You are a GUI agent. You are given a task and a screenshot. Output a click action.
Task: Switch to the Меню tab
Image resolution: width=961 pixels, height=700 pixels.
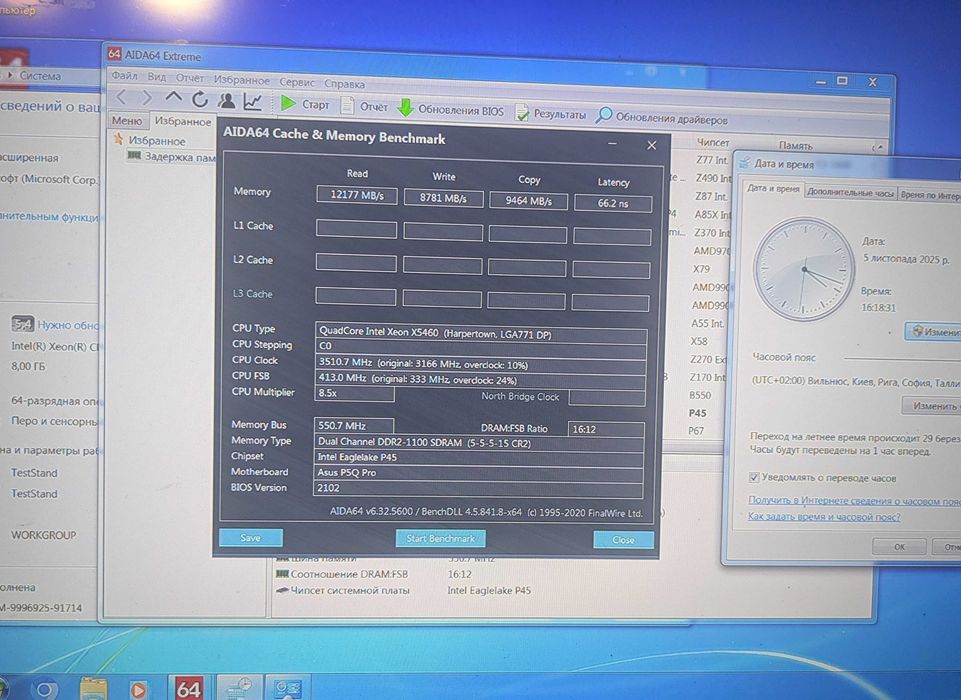(127, 120)
